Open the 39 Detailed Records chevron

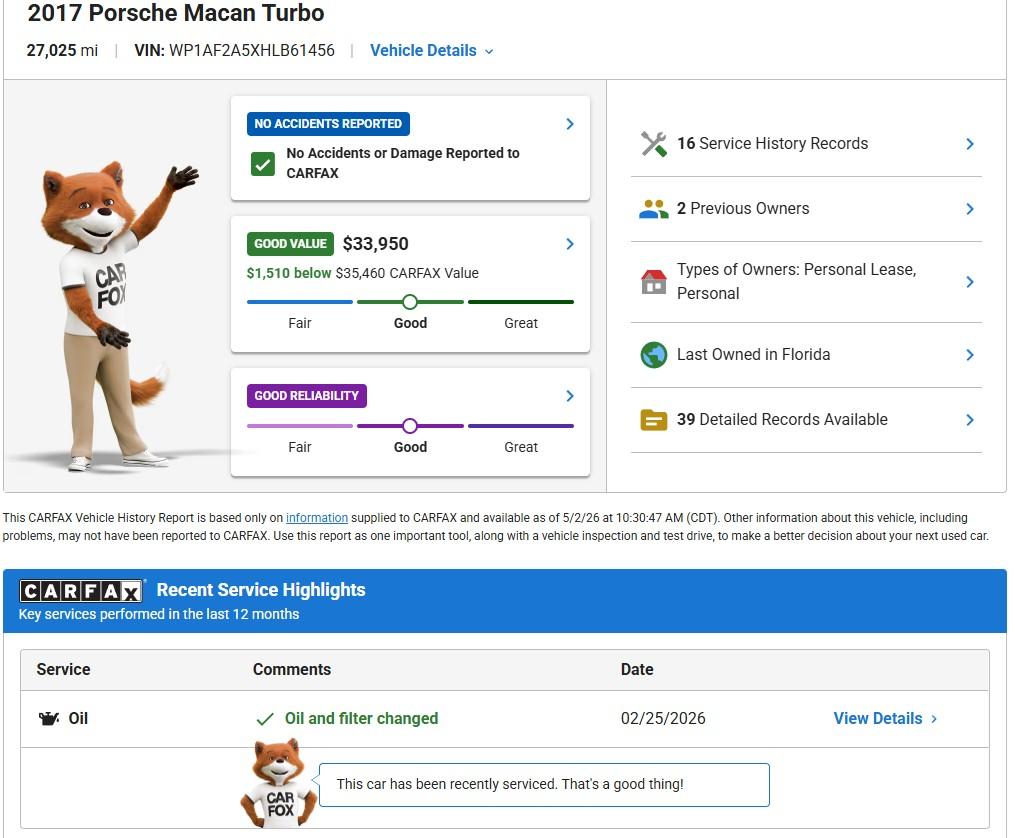pos(970,420)
